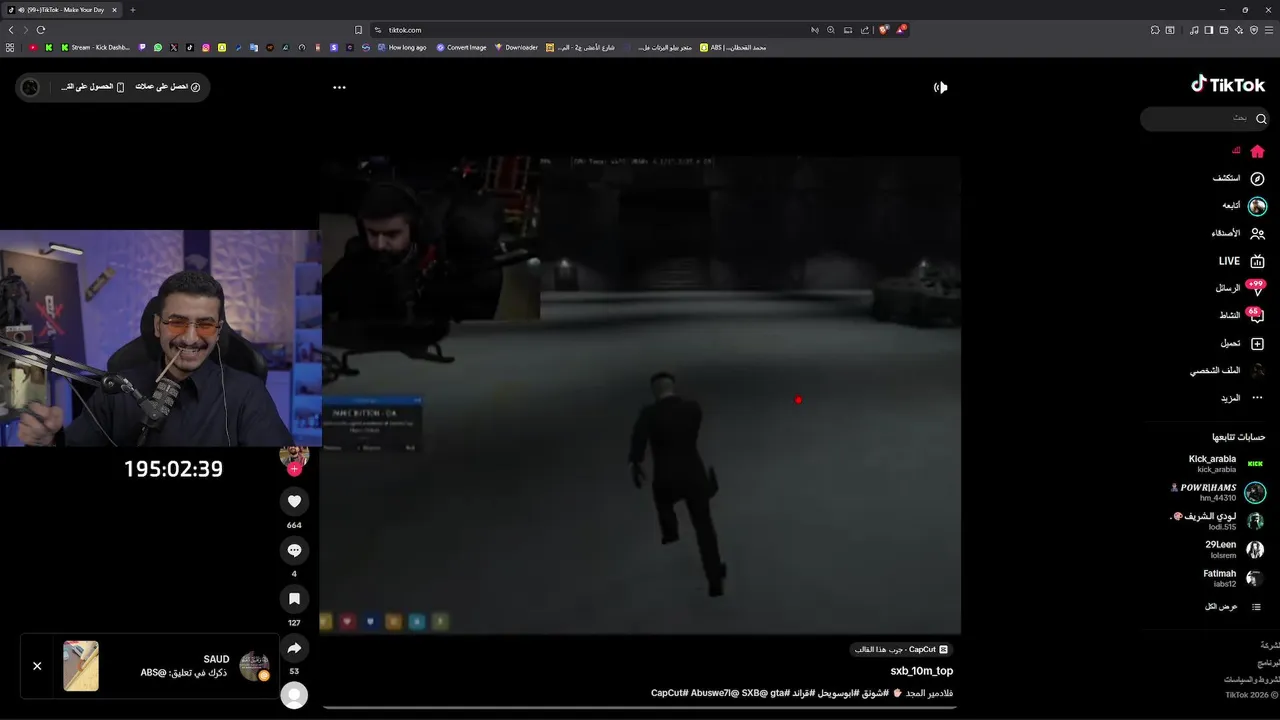The width and height of the screenshot is (1280, 720).
Task: Click CapCut try this template tag
Action: (x=900, y=650)
